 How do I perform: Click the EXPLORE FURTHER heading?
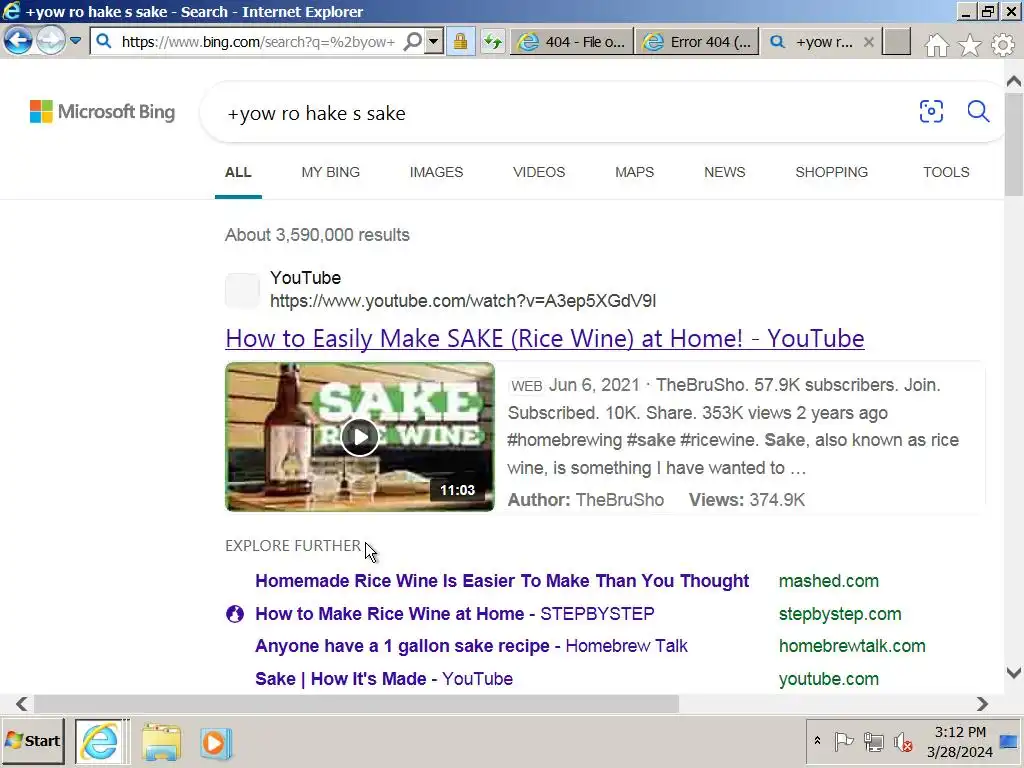[293, 546]
